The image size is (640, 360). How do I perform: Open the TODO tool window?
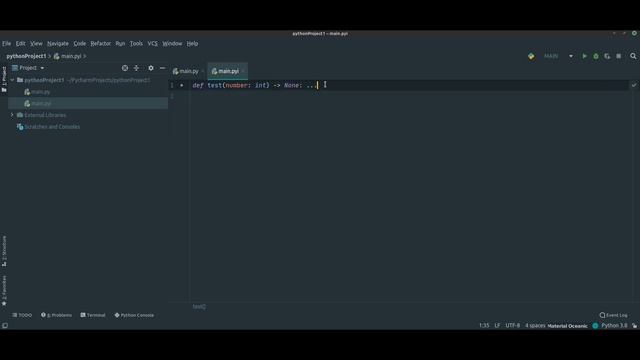click(x=22, y=315)
